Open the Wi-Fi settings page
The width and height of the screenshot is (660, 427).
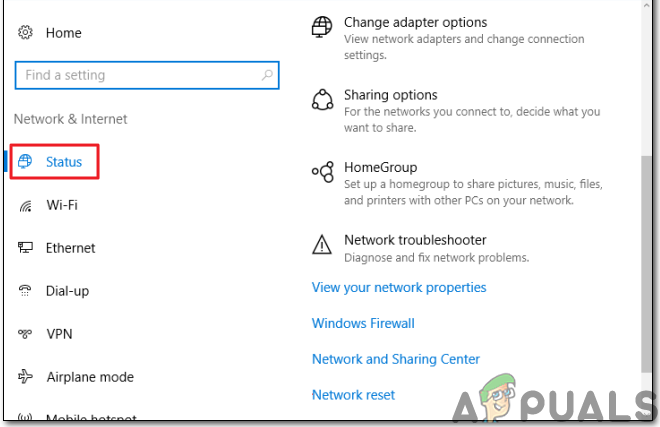click(x=62, y=205)
